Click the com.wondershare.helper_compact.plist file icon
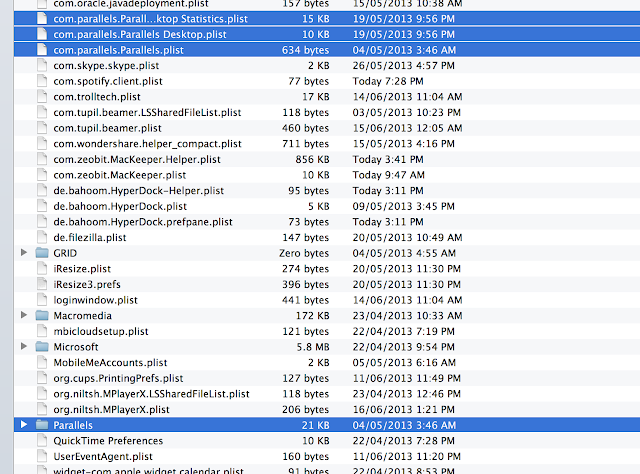This screenshot has height=474, width=640. tap(42, 143)
